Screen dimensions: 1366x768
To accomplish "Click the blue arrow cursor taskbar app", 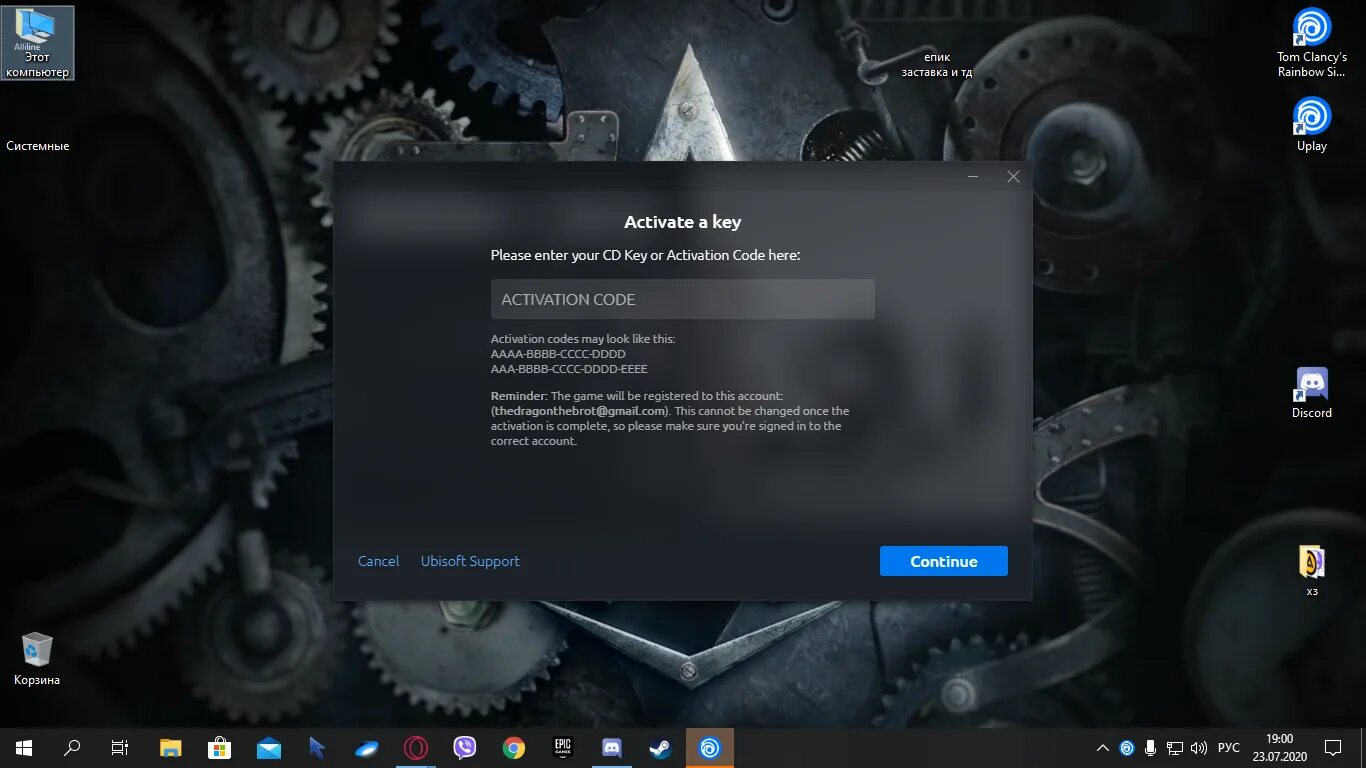I will click(x=317, y=748).
